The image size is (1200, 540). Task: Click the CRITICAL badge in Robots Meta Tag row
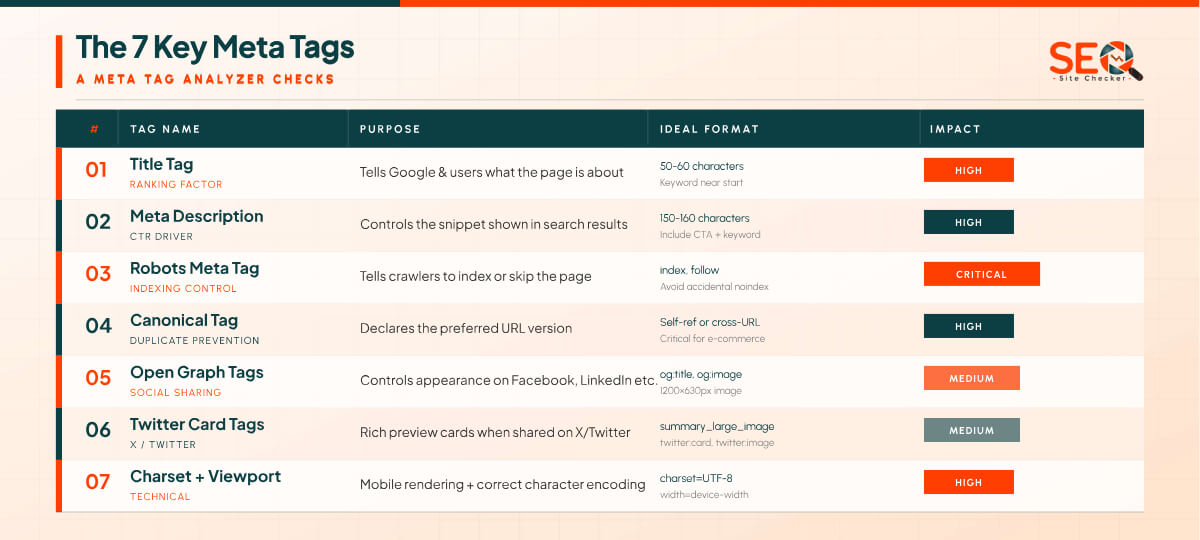pos(982,274)
